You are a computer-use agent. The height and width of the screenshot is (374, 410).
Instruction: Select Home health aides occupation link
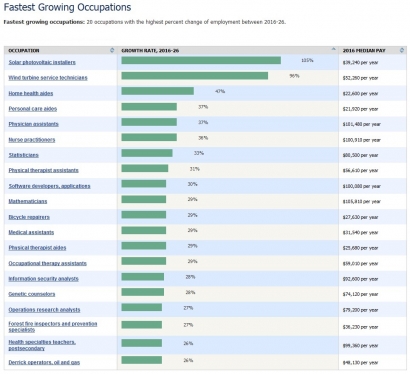31,93
